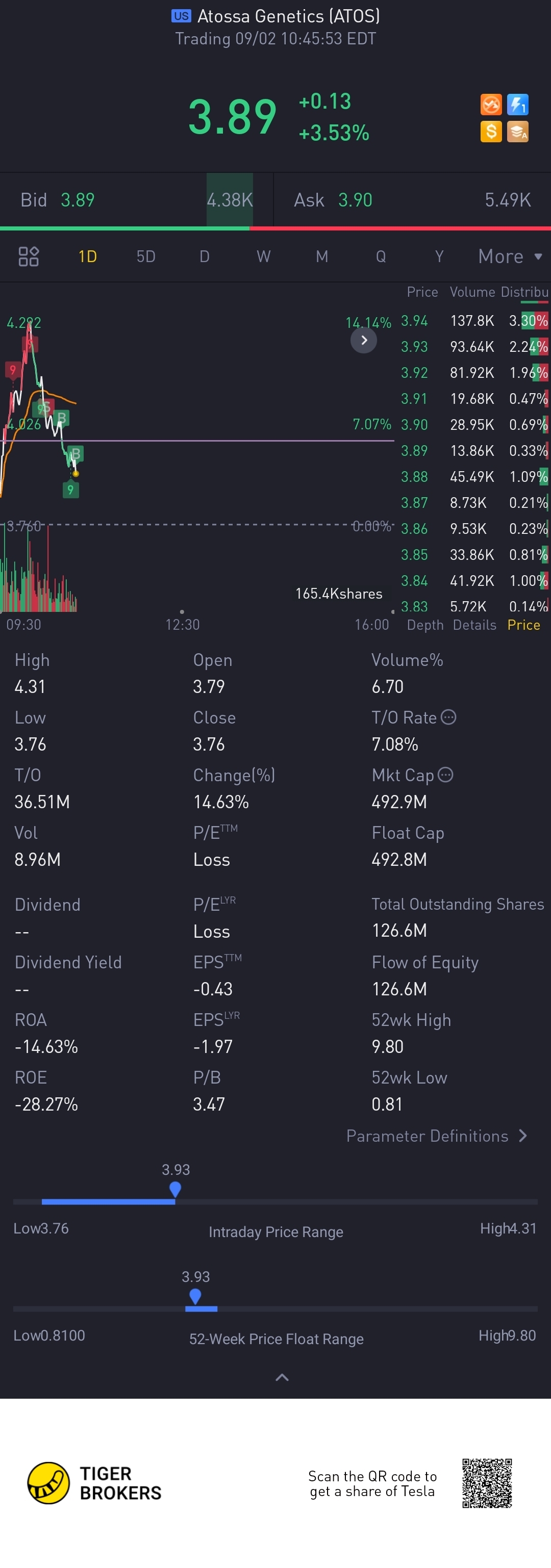Viewport: 551px width, 1568px height.
Task: Tap the price row 3.85 in distribution
Action: pos(475,554)
